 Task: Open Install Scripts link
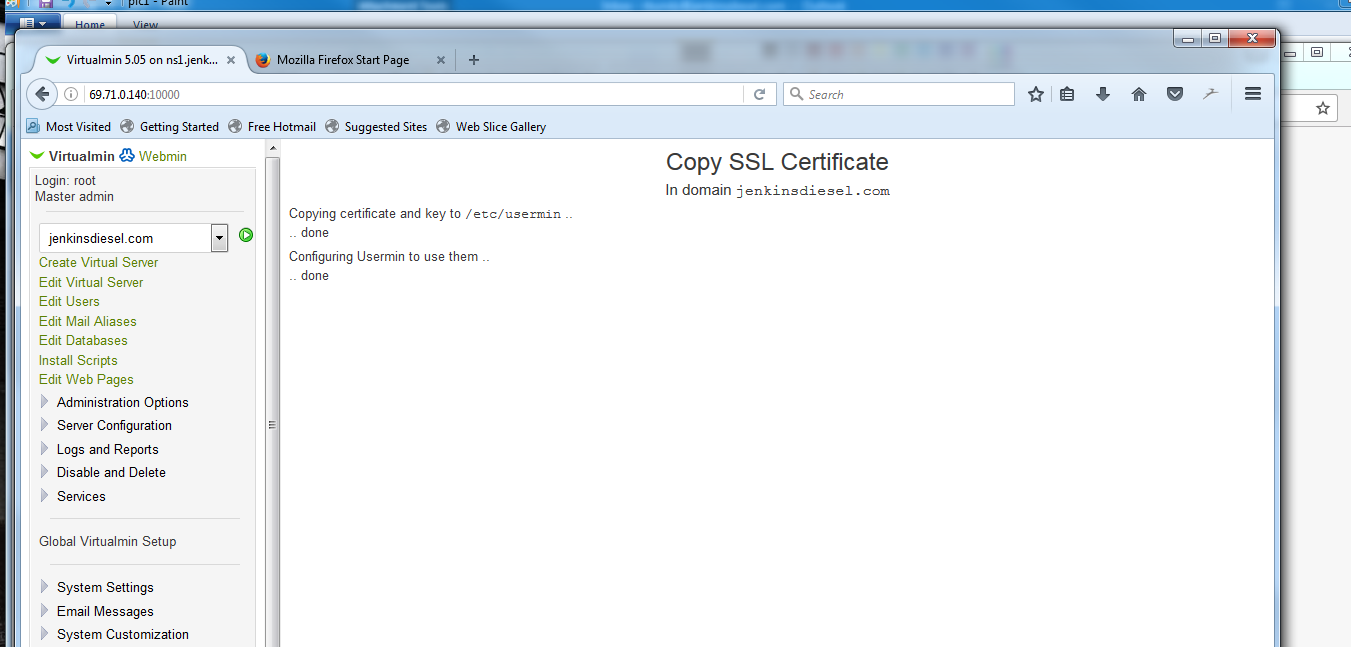[78, 360]
